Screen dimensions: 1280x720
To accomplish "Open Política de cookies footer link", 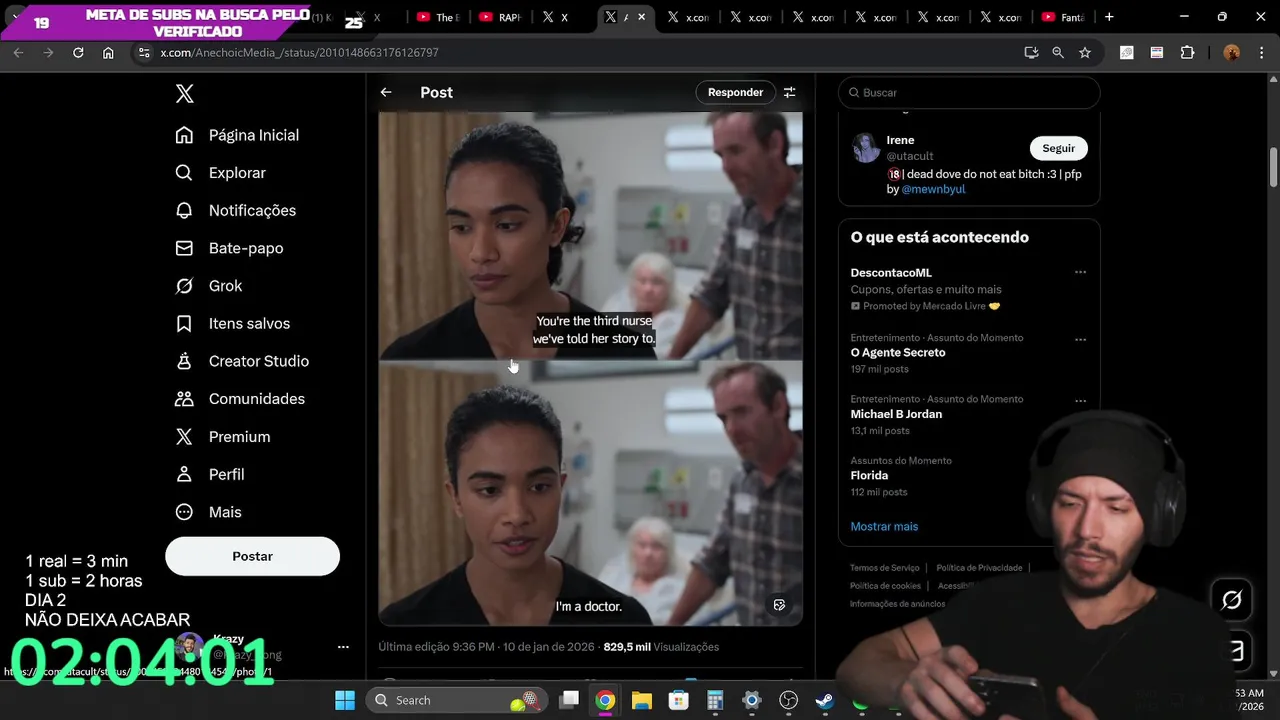I will click(885, 586).
